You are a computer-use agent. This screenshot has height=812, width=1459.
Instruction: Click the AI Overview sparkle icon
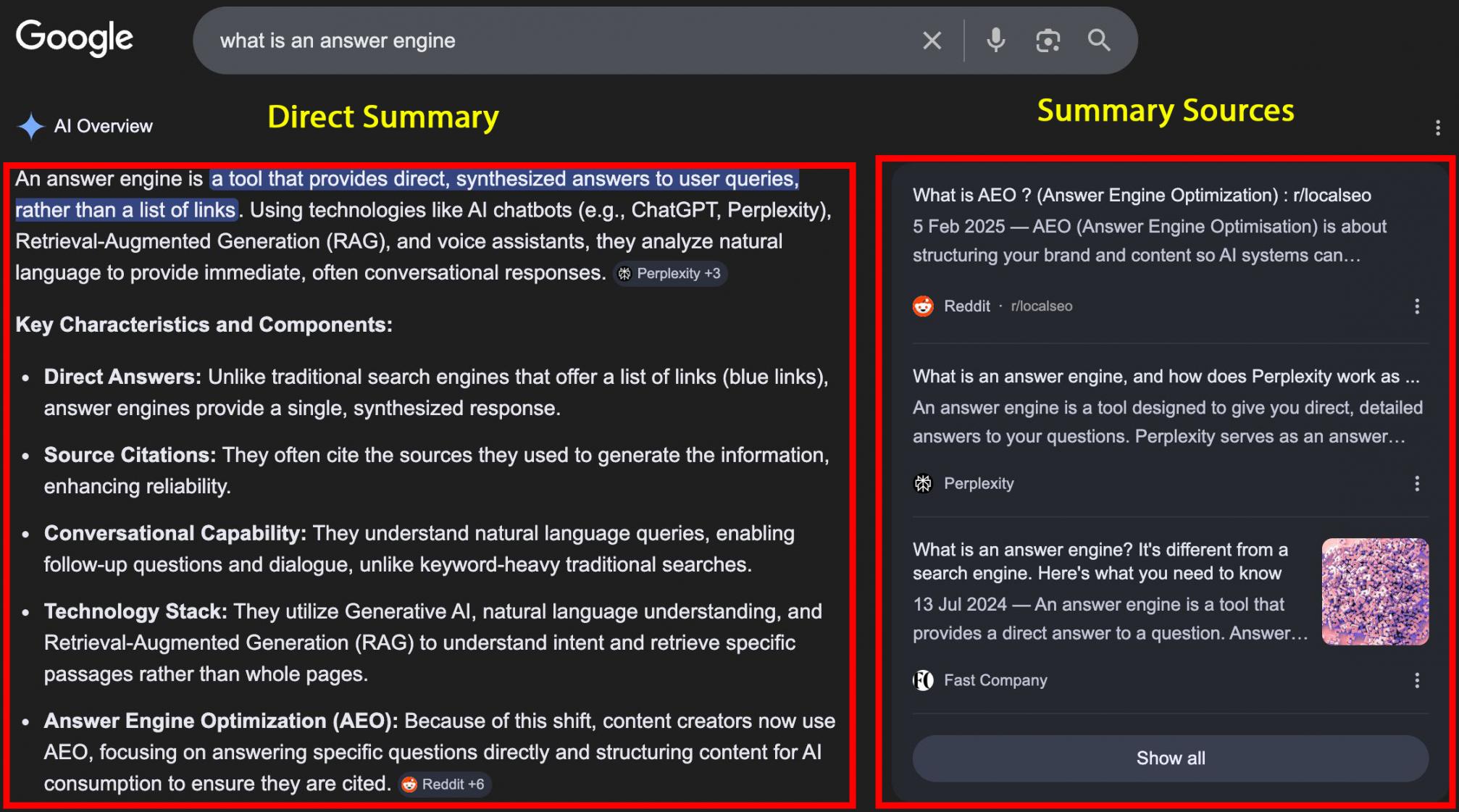31,126
